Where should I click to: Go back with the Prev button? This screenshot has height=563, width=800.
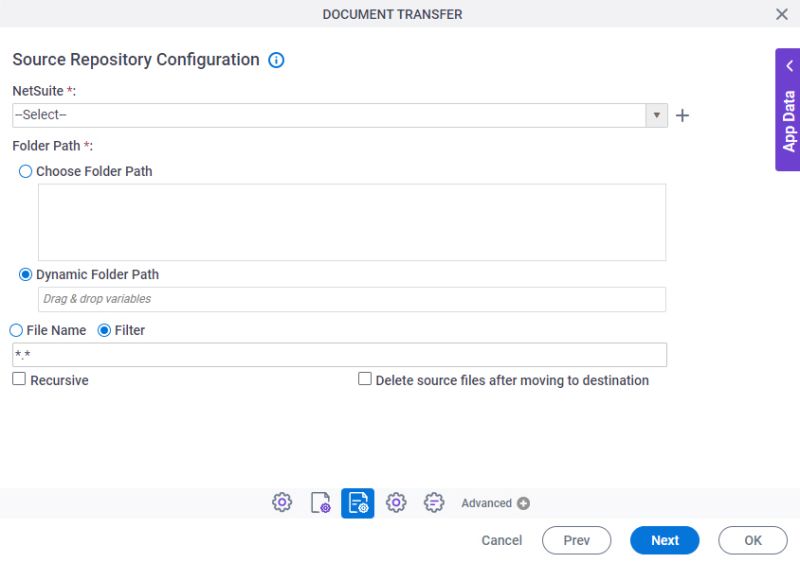click(x=577, y=540)
